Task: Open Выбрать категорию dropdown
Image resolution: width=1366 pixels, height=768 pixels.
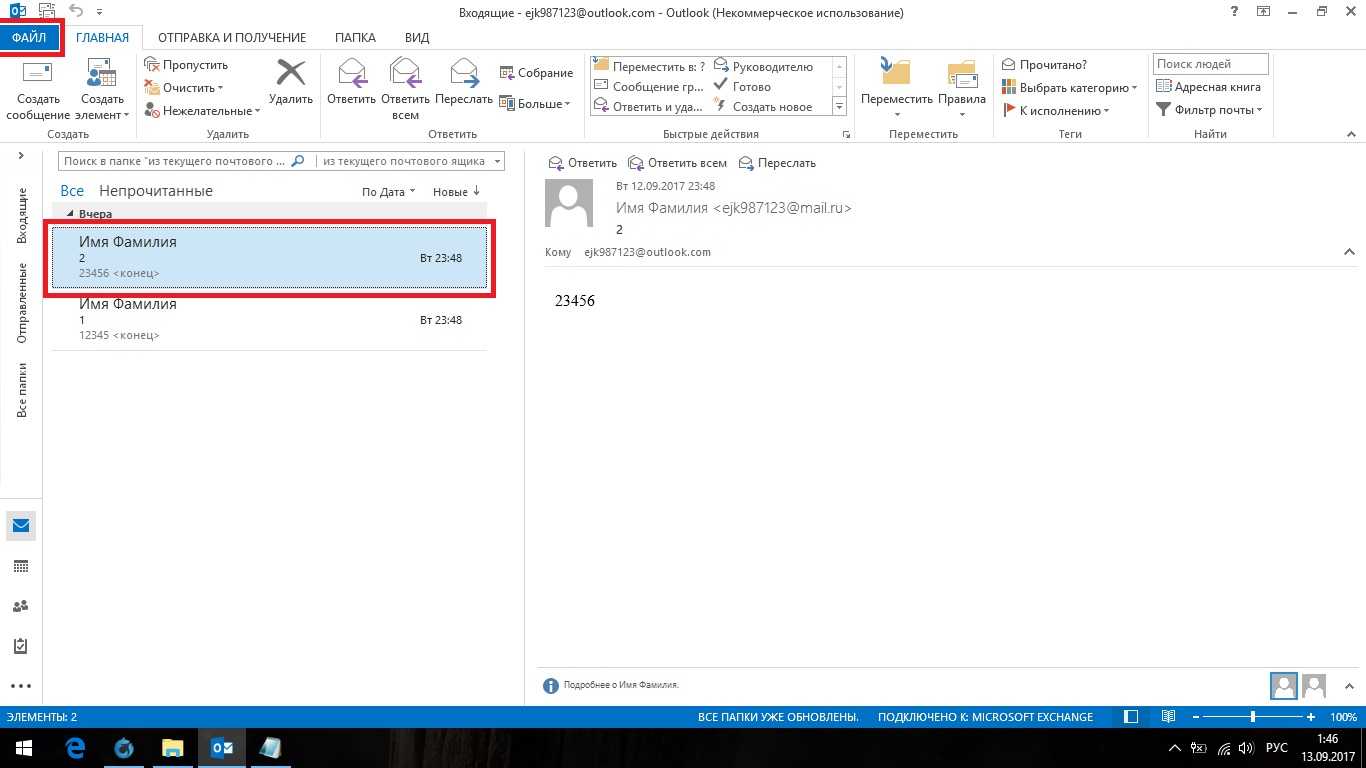Action: click(x=1070, y=88)
